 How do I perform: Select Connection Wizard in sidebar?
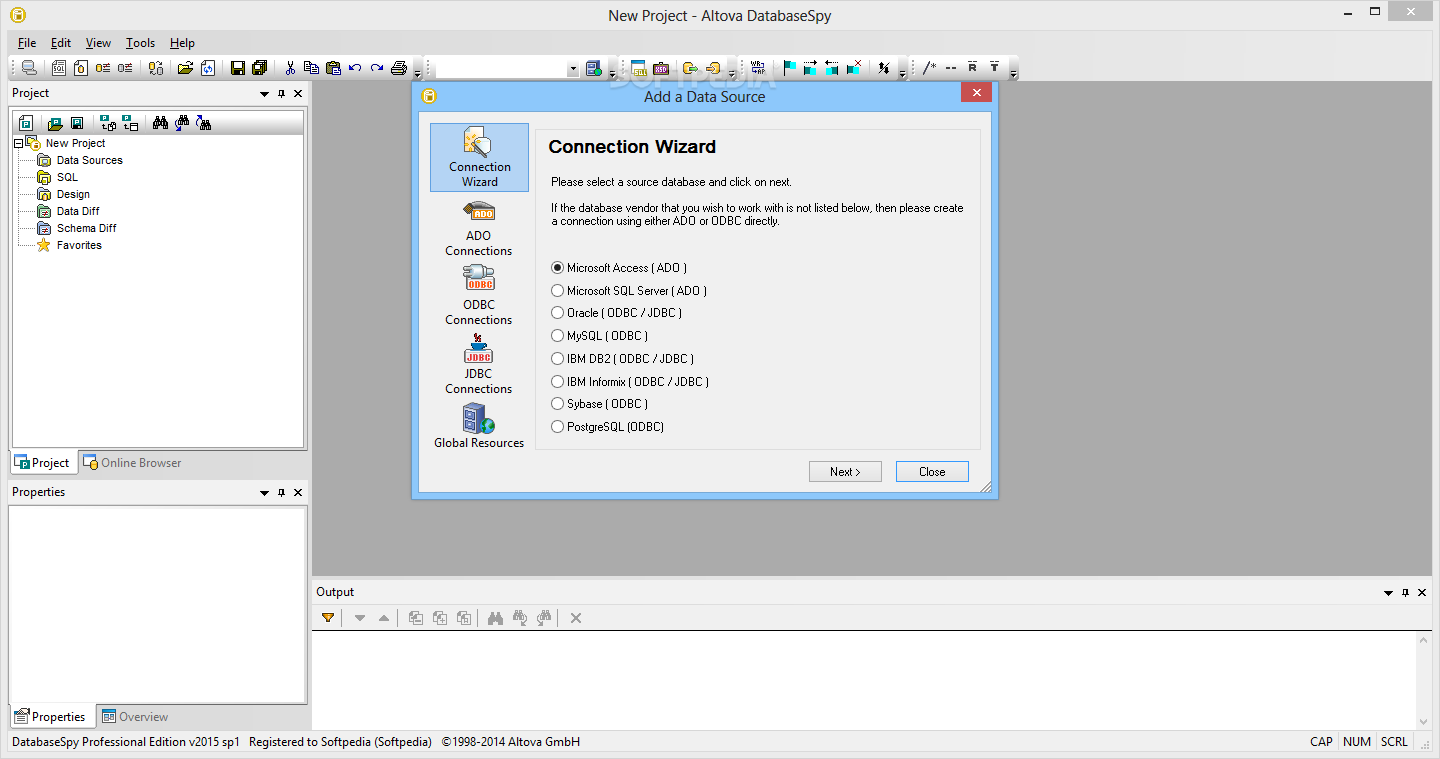[479, 157]
